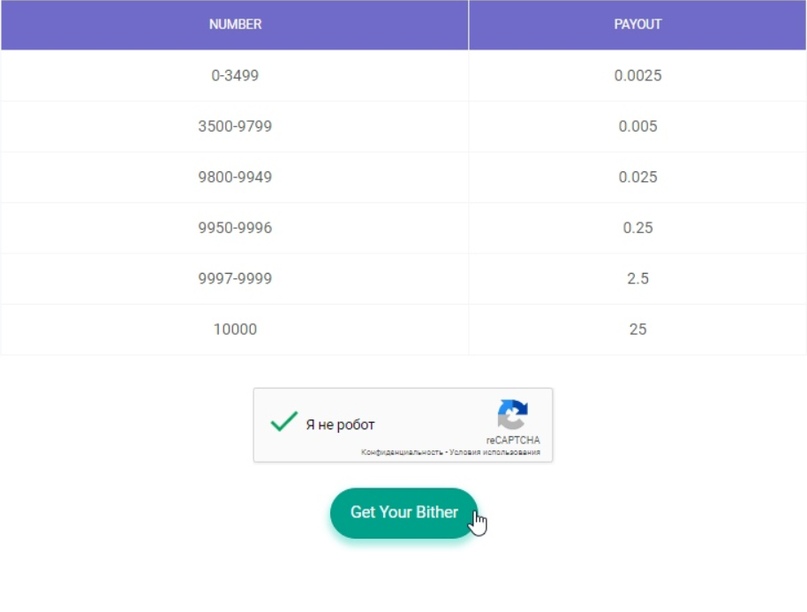
Task: Open the Конфиденциальность privacy link
Action: 402,452
